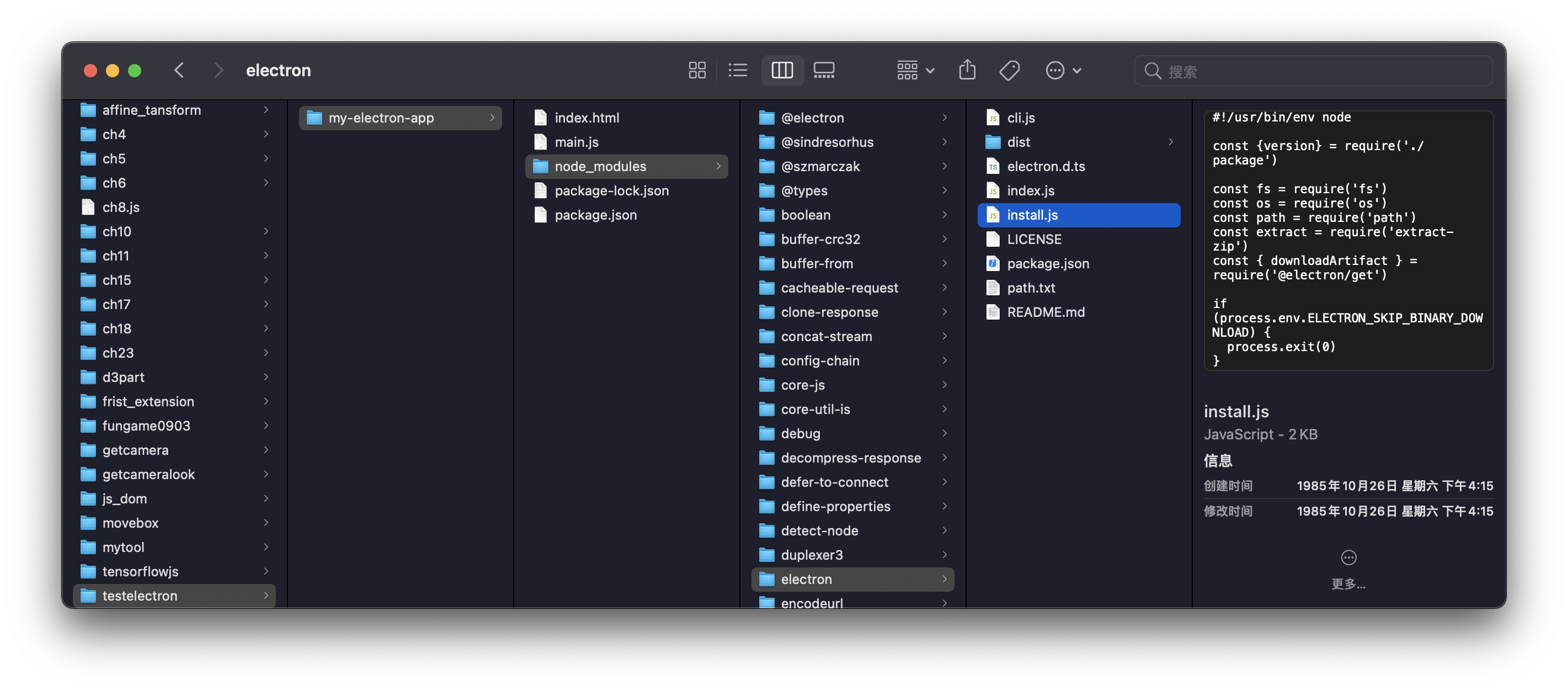
Task: Click the Tags toolbar icon
Action: coord(1009,71)
